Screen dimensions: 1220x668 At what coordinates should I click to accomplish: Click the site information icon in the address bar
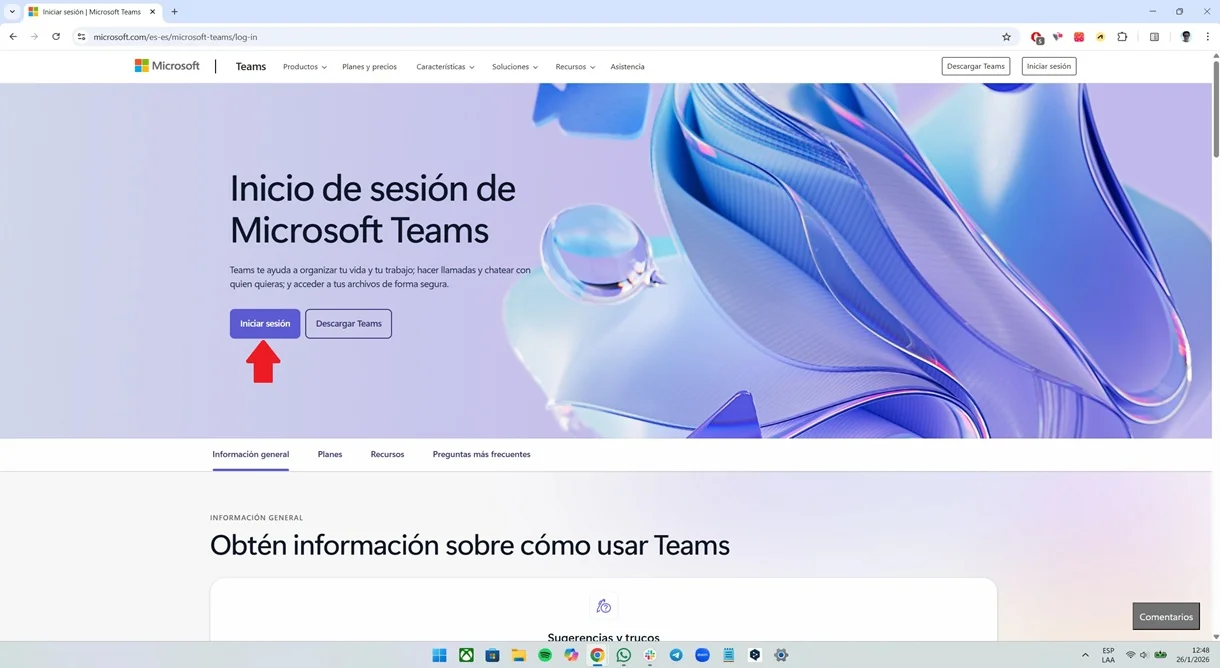[x=82, y=37]
